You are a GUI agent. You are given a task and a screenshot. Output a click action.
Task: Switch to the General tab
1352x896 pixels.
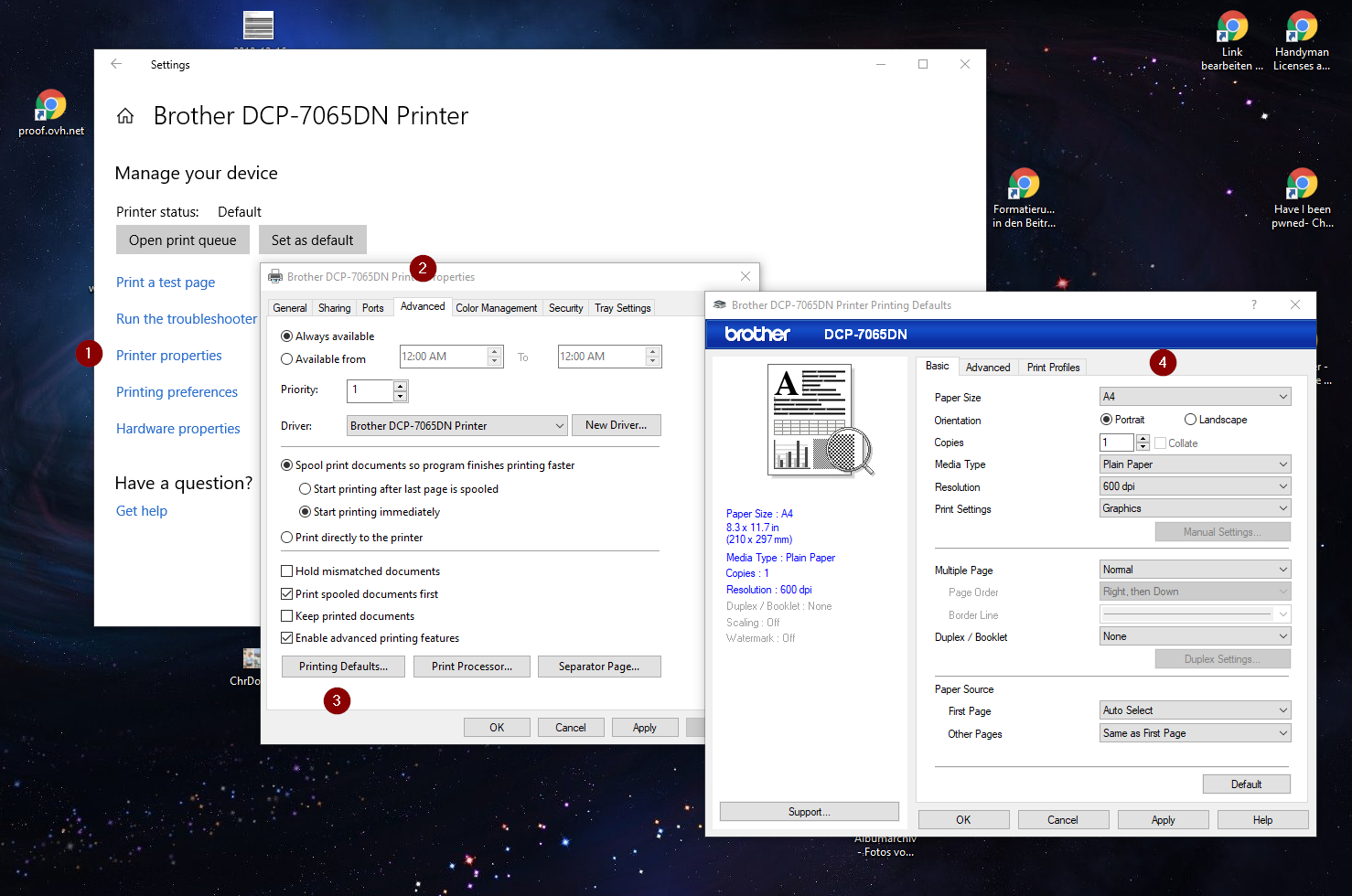(x=290, y=308)
